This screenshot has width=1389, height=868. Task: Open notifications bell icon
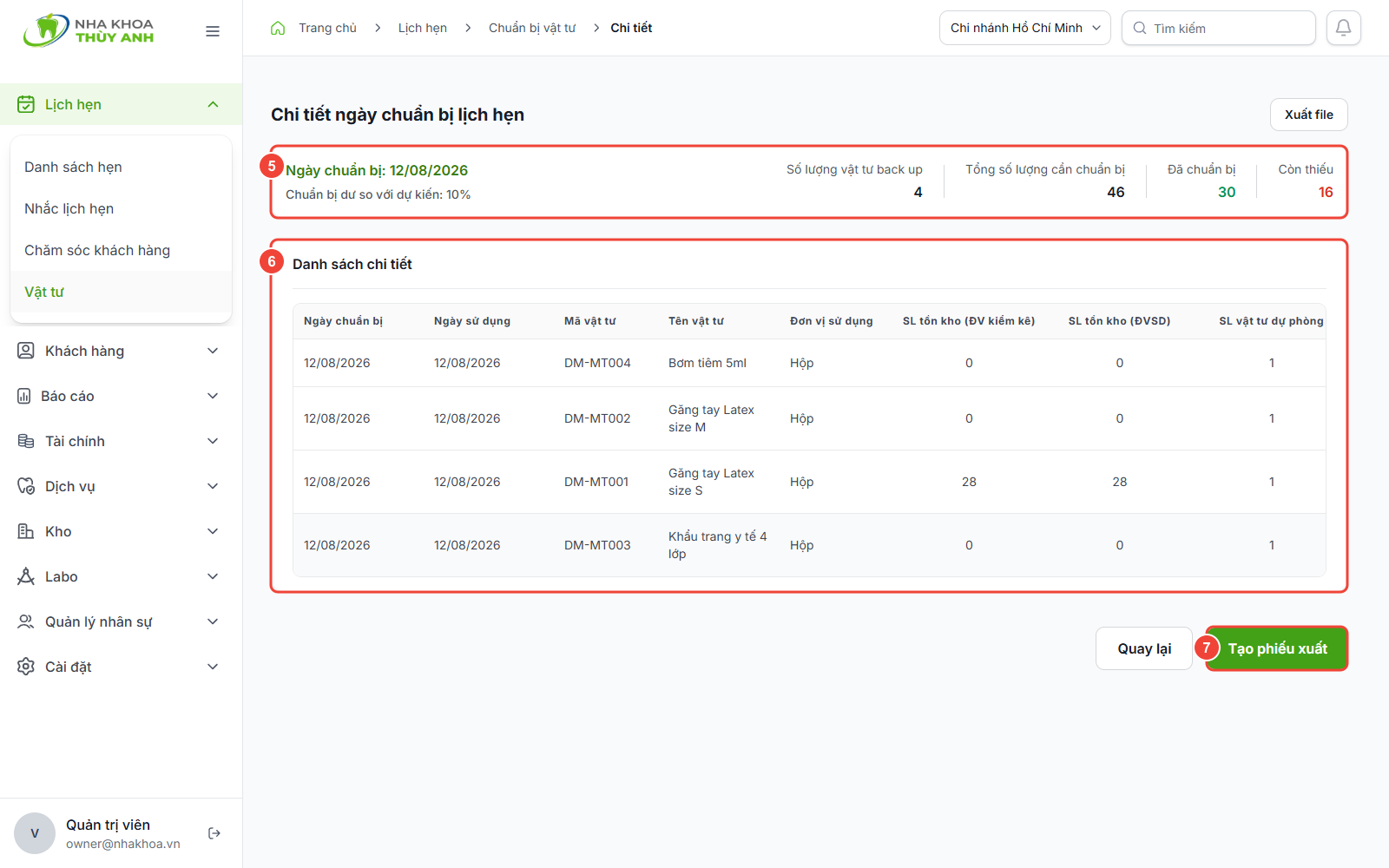coord(1343,28)
